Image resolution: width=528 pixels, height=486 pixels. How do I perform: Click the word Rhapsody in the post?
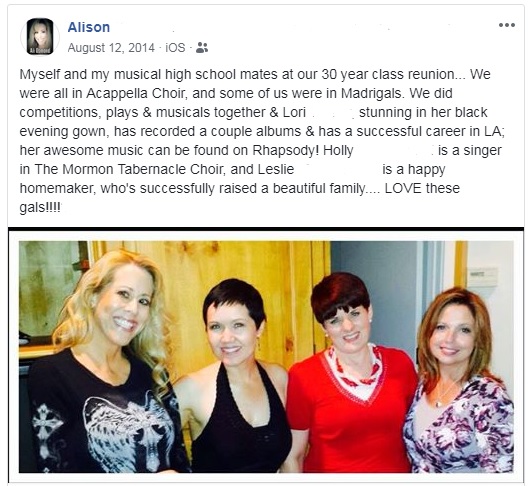[283, 150]
